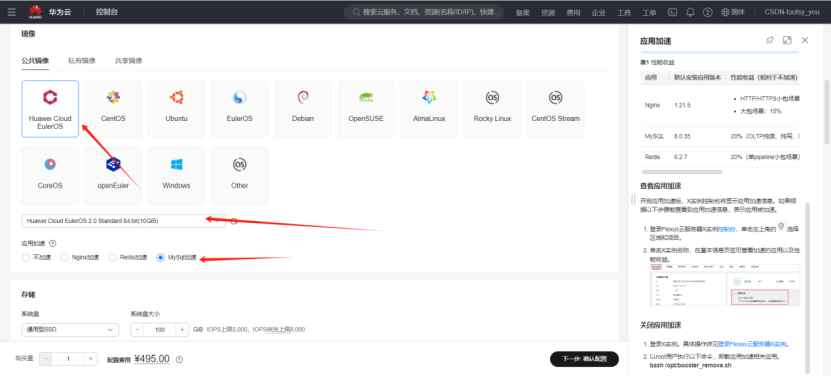Select the 不加速 radio option
Screen dimensions: 831x376
37,258
